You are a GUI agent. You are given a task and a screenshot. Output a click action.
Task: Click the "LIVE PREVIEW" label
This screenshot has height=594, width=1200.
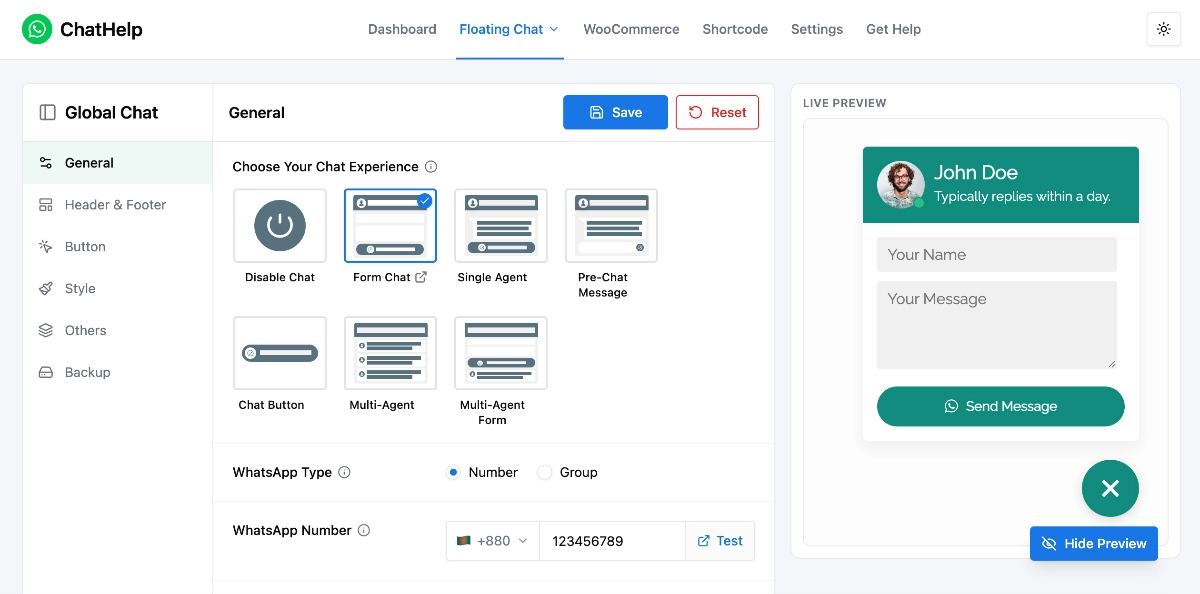845,103
